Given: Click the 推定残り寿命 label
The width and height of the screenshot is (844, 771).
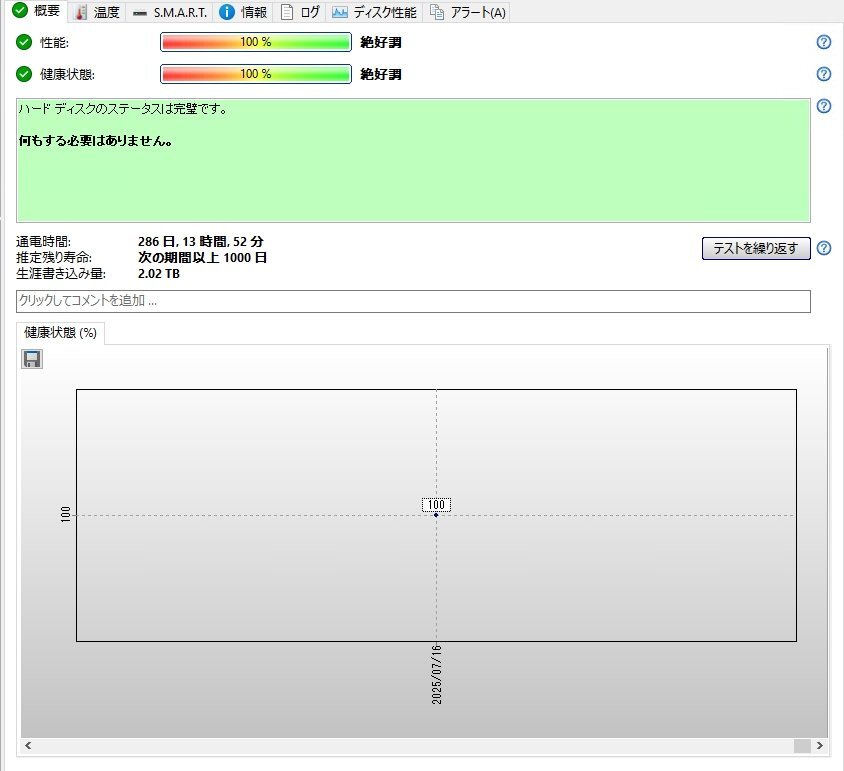Looking at the screenshot, I should tap(54, 257).
